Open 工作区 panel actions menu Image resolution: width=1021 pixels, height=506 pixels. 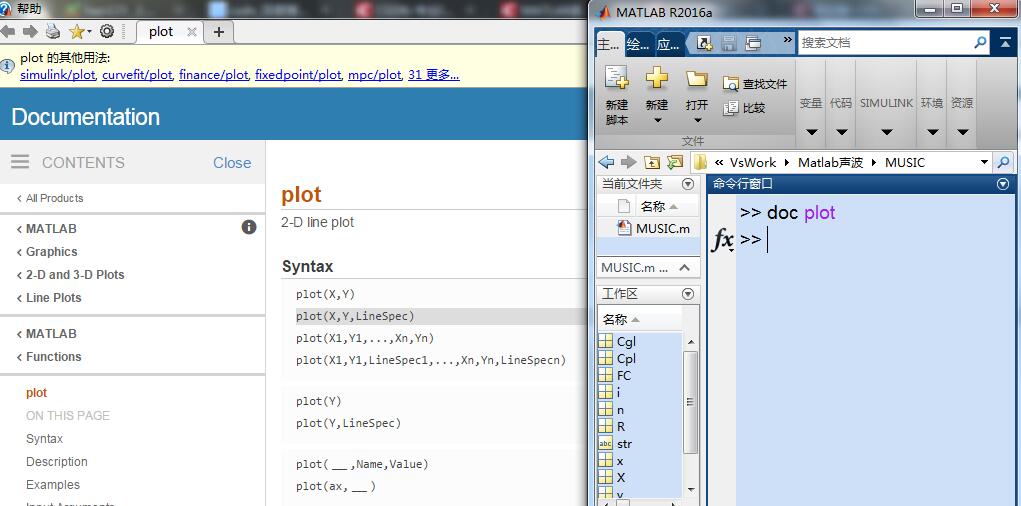click(688, 294)
